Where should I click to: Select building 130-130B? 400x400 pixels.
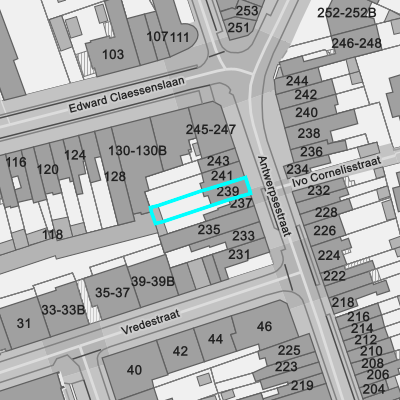[137, 151]
